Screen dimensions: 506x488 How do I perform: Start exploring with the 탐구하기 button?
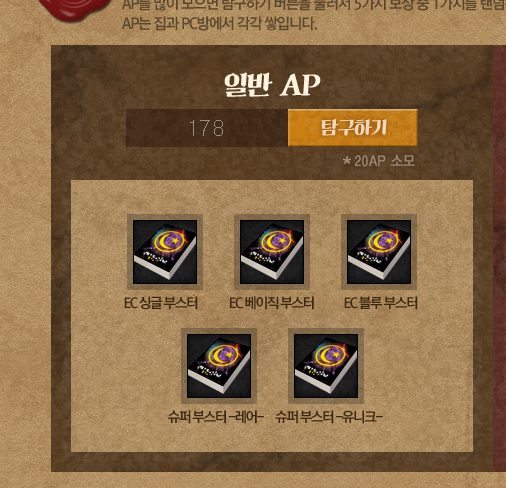pos(353,128)
